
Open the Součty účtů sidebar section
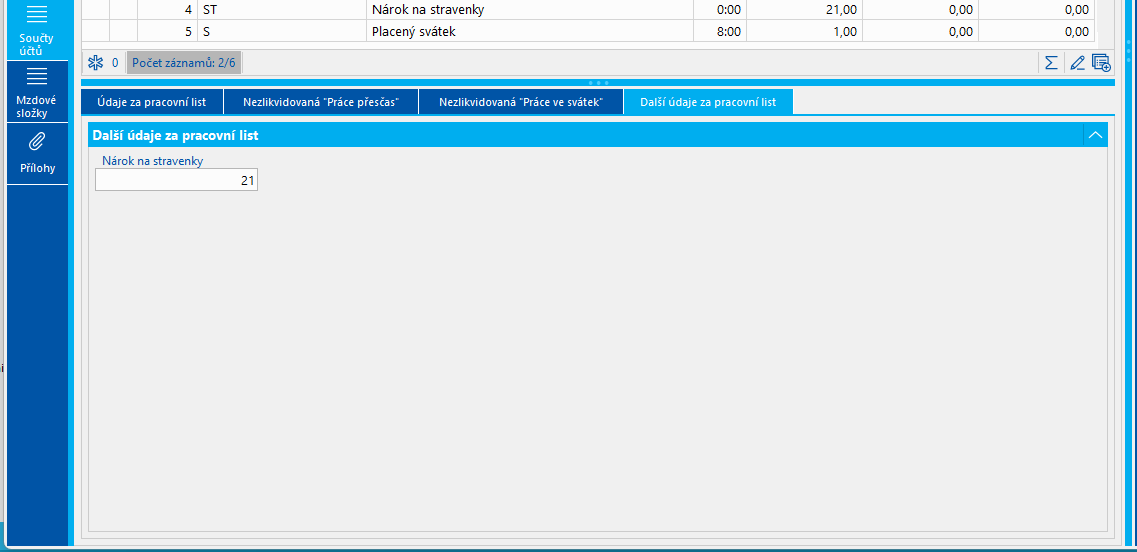click(x=36, y=30)
